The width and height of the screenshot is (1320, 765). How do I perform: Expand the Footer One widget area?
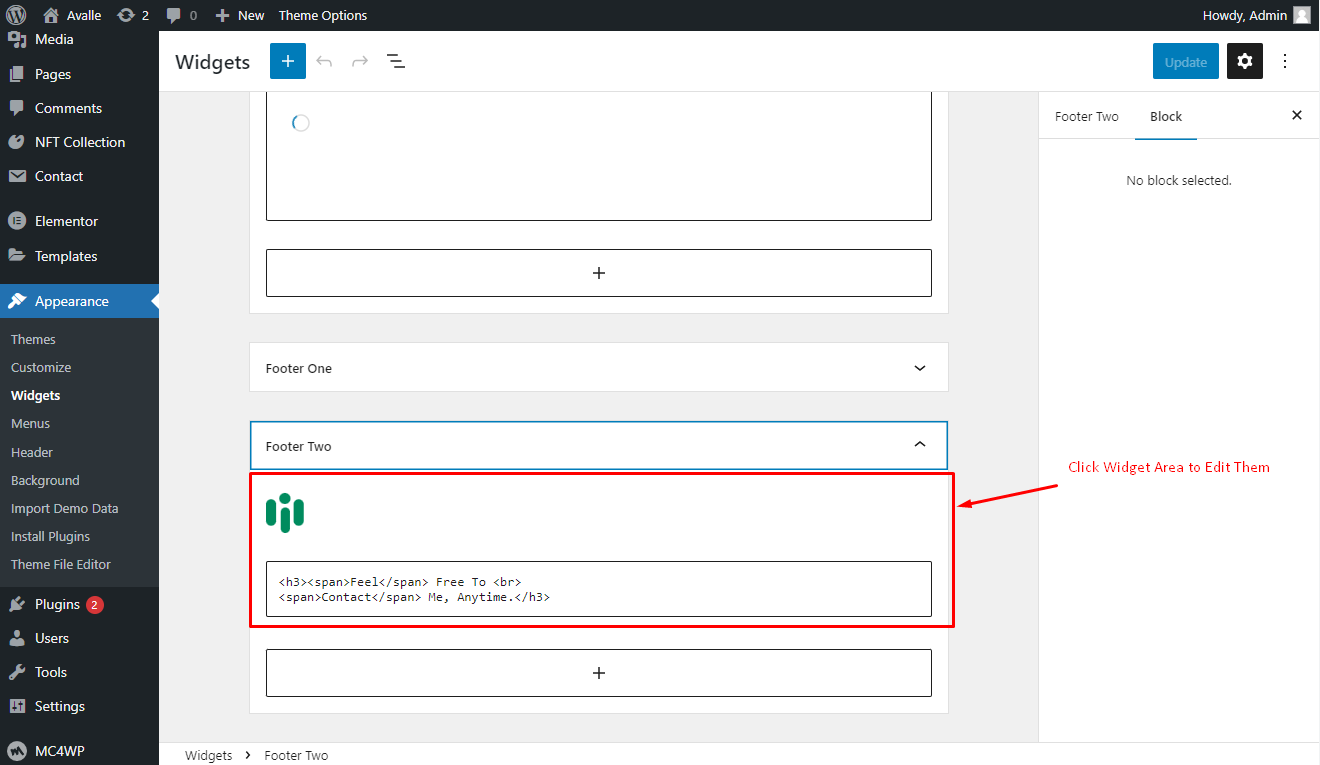(x=599, y=368)
